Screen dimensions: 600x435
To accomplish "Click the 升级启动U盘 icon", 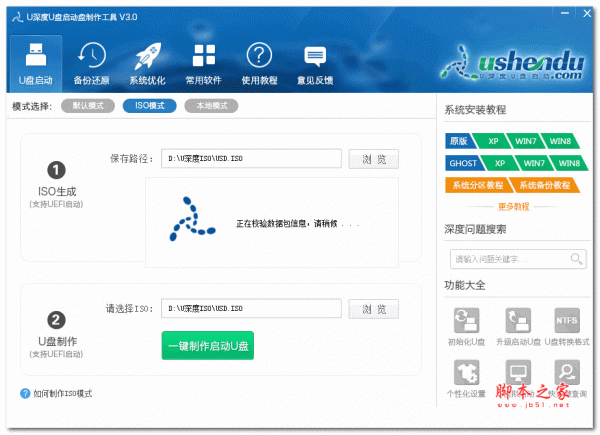I will (x=518, y=320).
